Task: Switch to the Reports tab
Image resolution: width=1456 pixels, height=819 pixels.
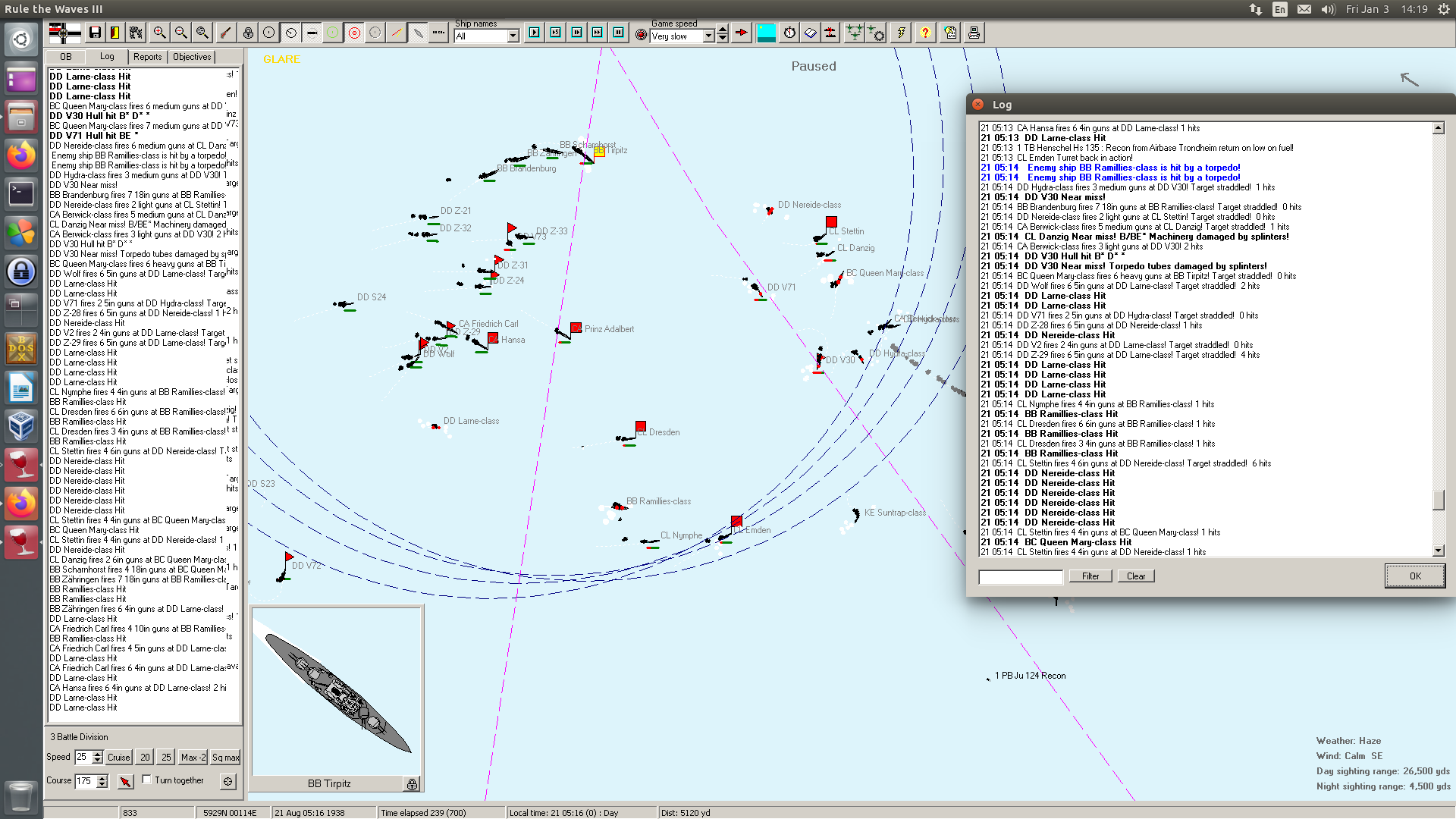Action: click(147, 57)
